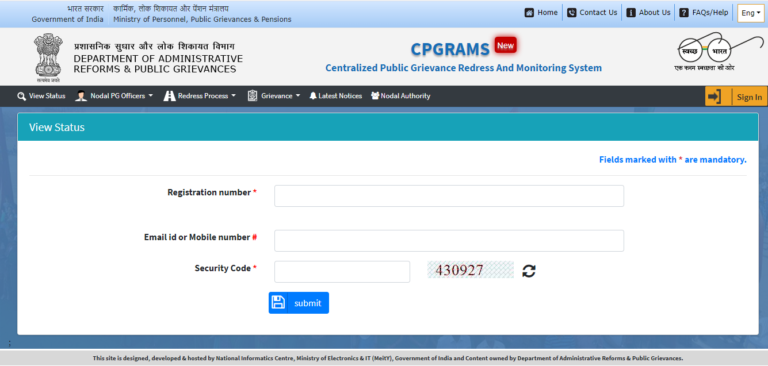The image size is (768, 366).
Task: Click the Nodal Authority people icon
Action: coord(375,96)
